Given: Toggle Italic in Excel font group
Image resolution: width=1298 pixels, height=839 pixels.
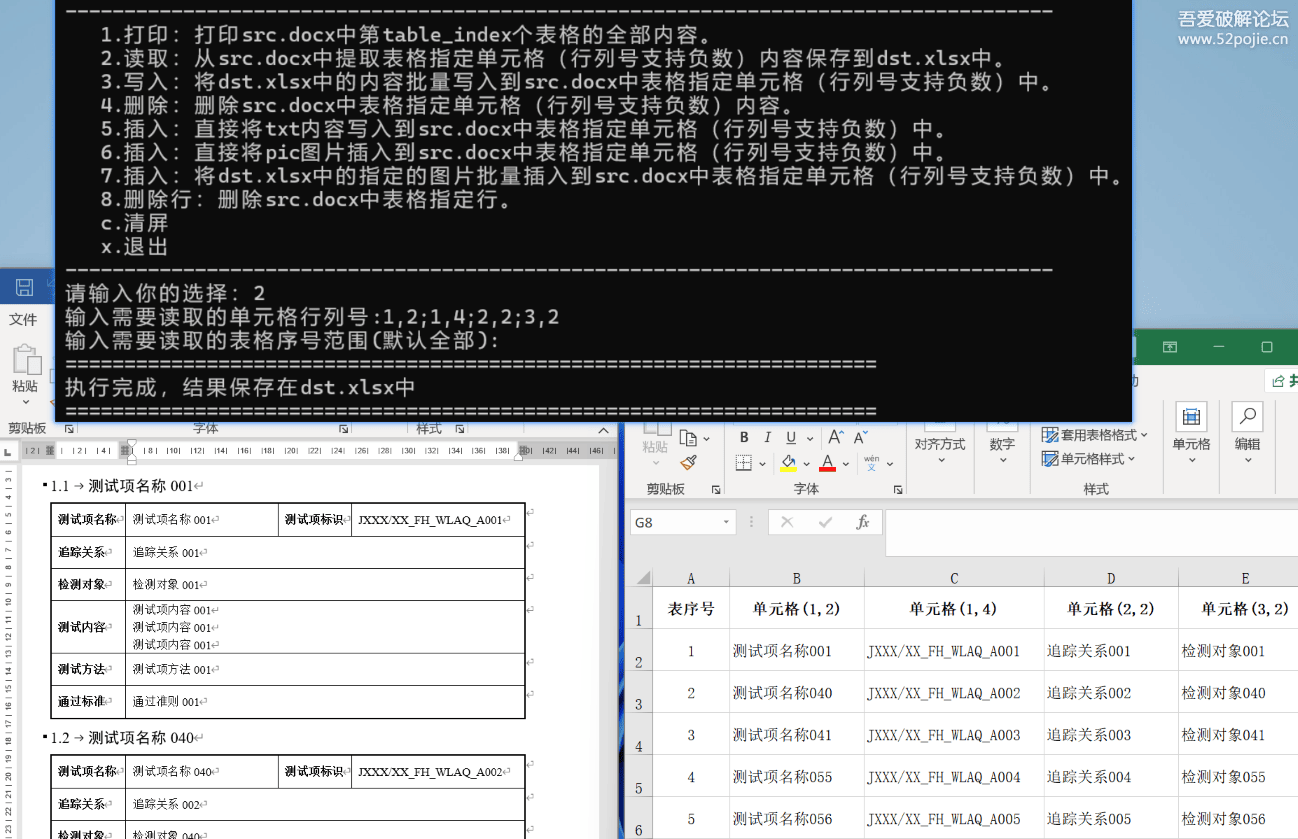Looking at the screenshot, I should pyautogui.click(x=767, y=437).
